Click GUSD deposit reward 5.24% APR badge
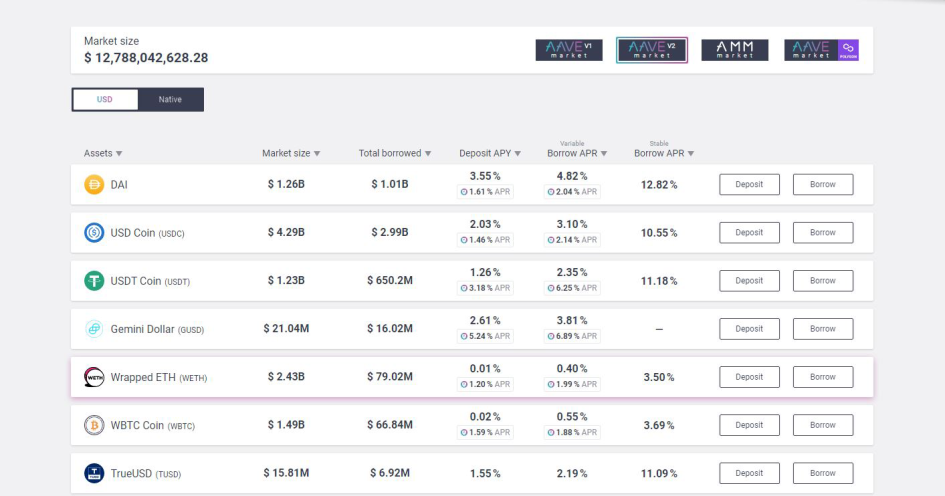Image resolution: width=945 pixels, height=496 pixels. 485,336
